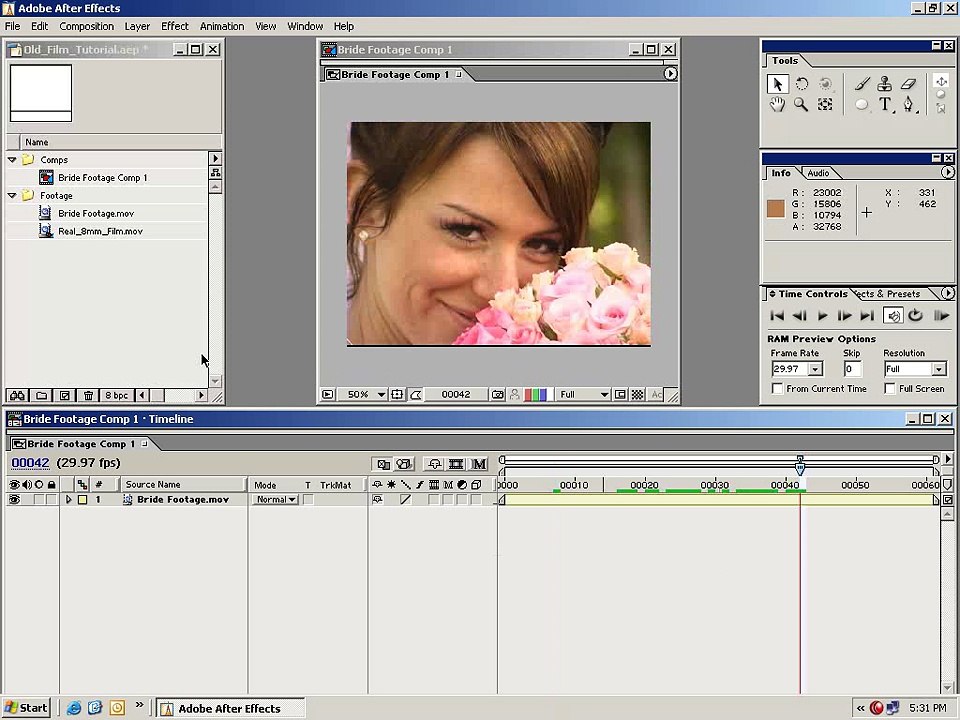Click the Live Update timeline button
This screenshot has height=720, width=960.
click(383, 464)
